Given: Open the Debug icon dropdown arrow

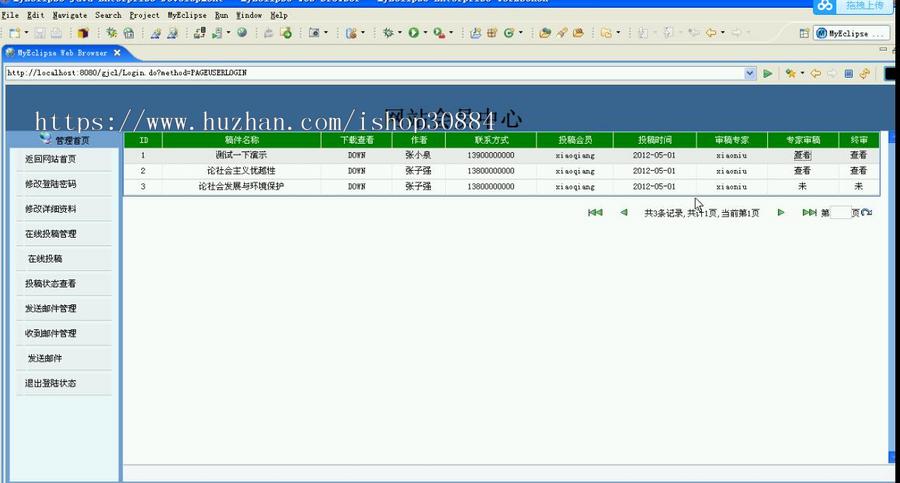Looking at the screenshot, I should [400, 33].
